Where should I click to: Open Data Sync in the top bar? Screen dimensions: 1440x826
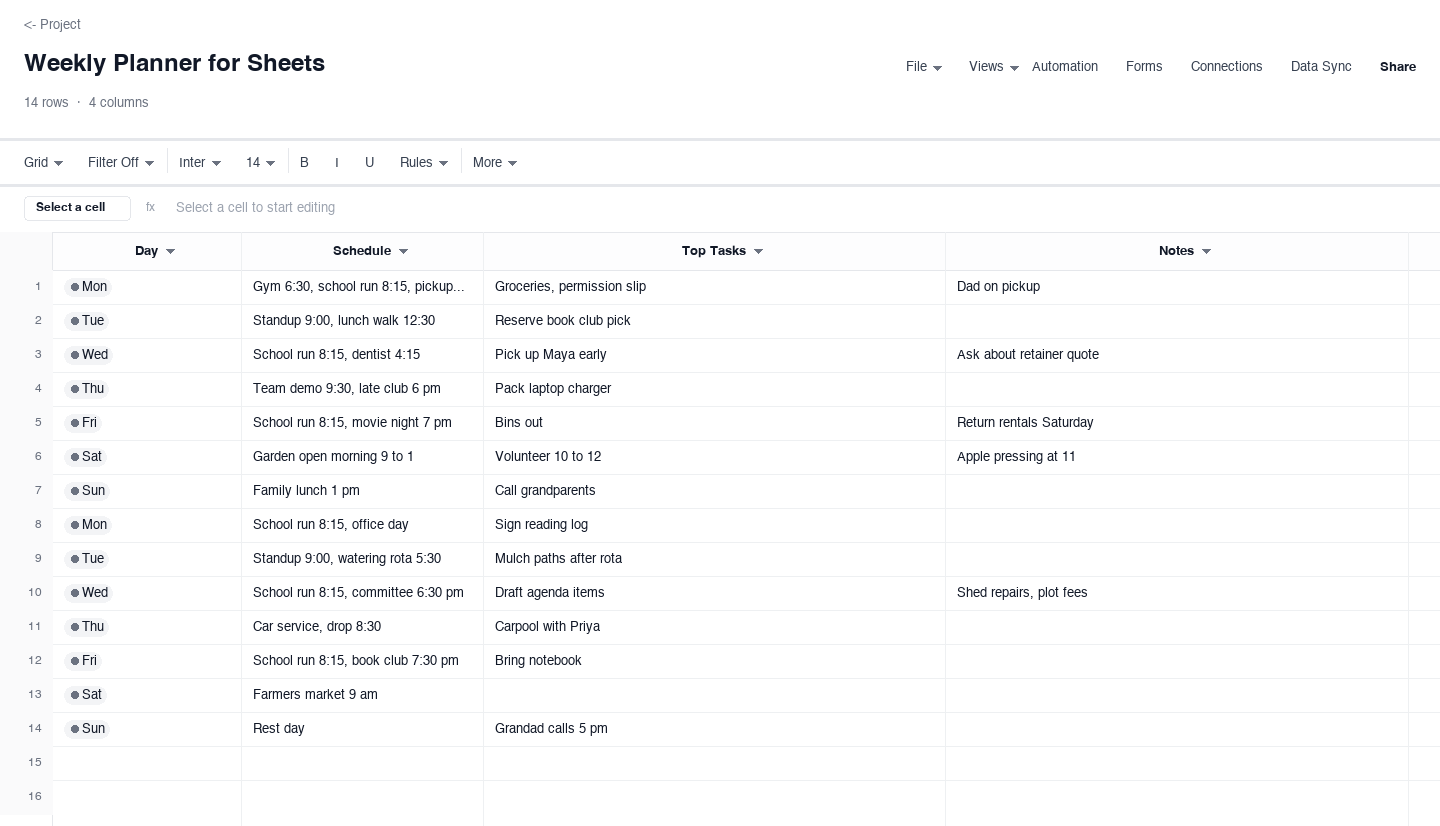click(x=1321, y=66)
